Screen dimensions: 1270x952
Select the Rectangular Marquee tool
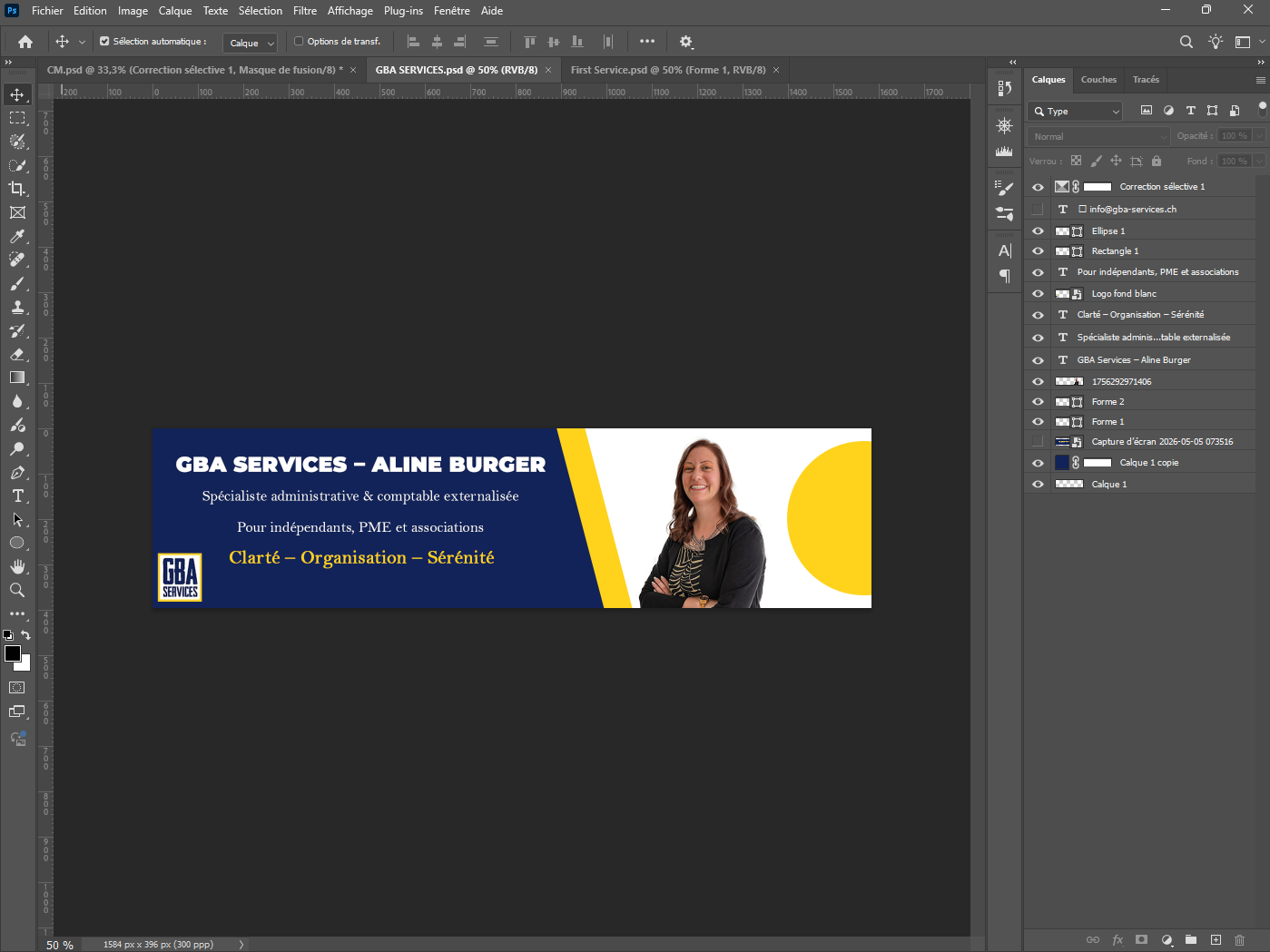17,118
